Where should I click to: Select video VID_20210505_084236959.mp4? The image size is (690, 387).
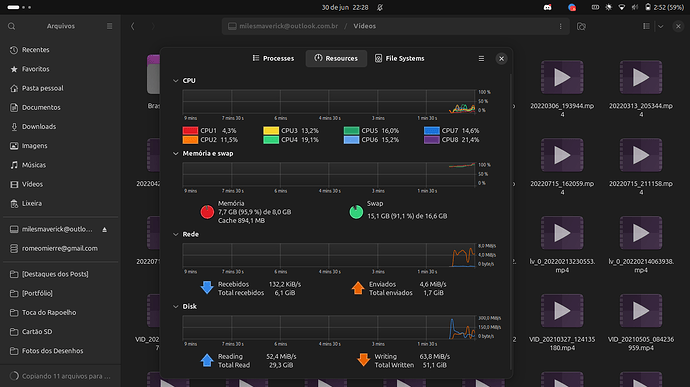[x=641, y=322]
